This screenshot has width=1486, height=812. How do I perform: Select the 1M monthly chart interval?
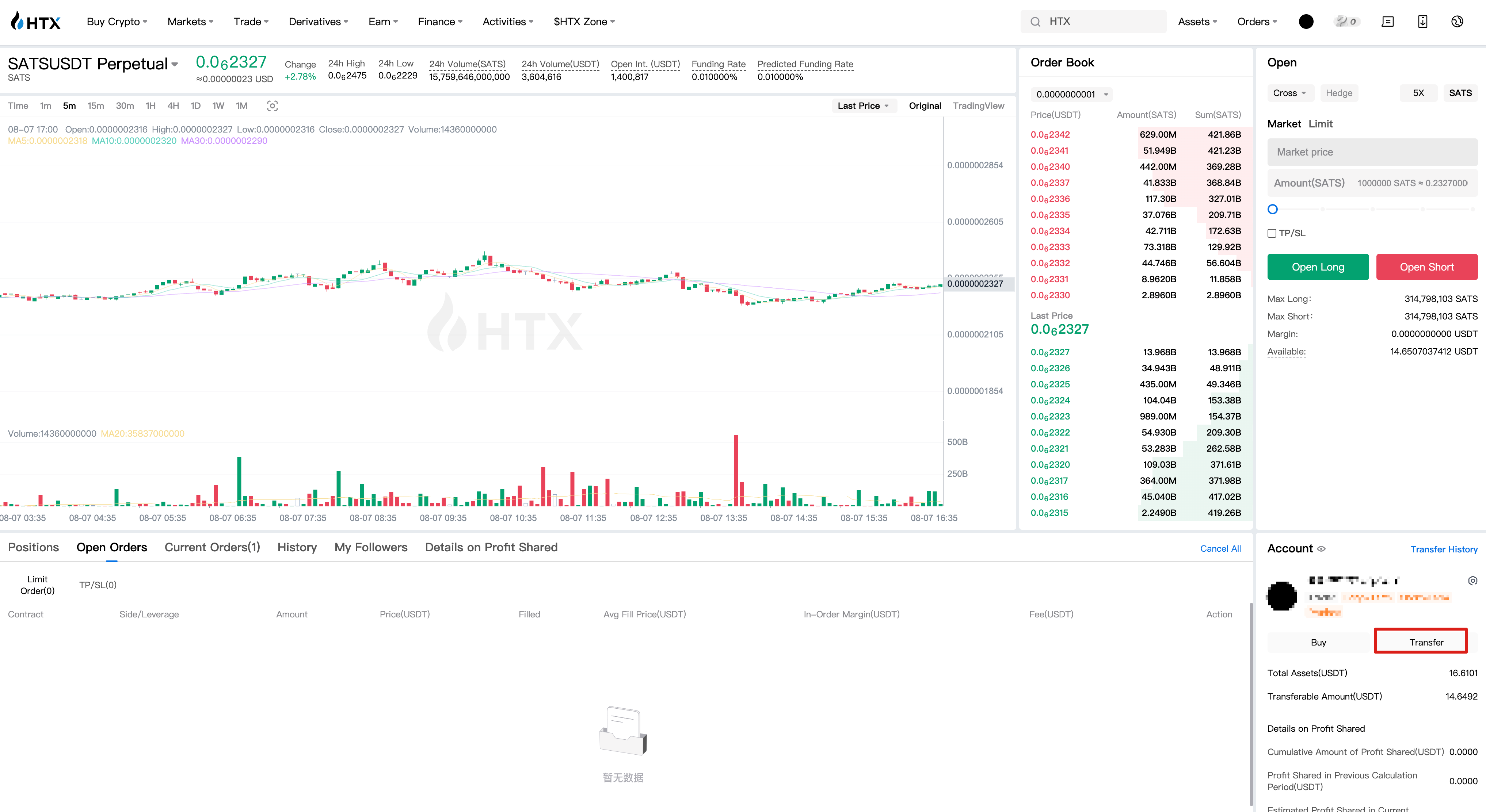[241, 106]
